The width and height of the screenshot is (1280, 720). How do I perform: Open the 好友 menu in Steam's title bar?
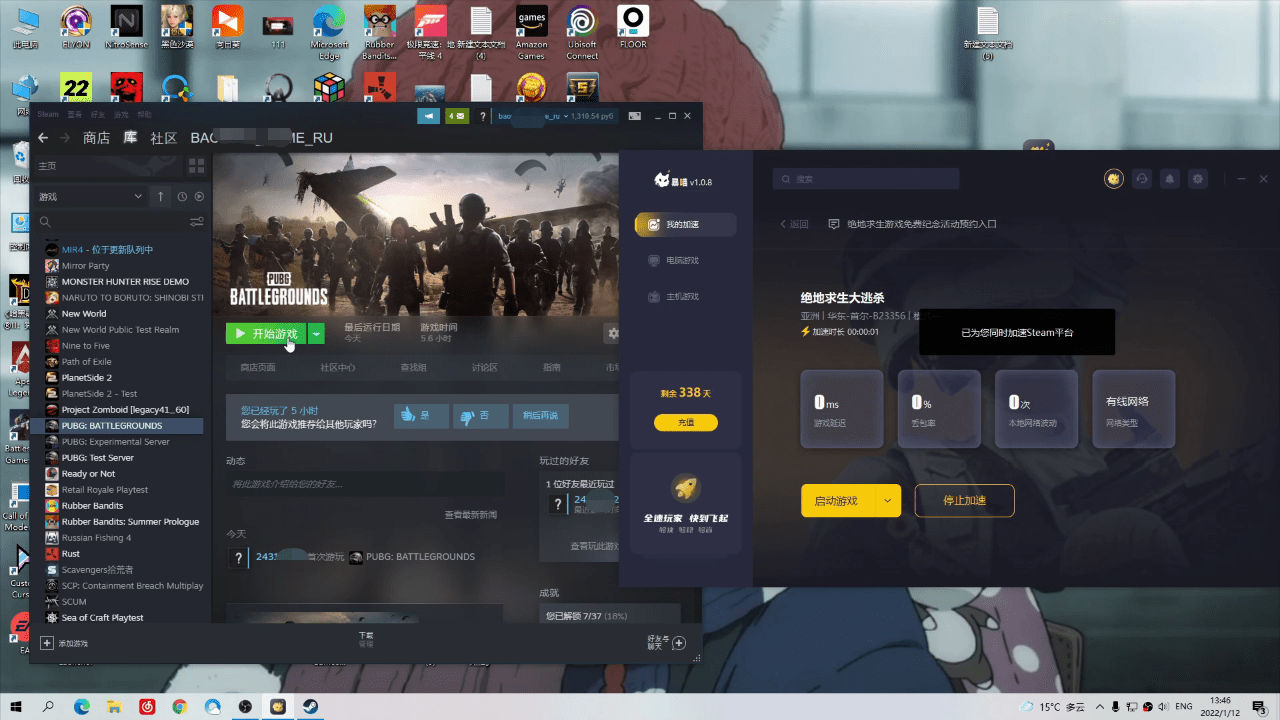100,115
